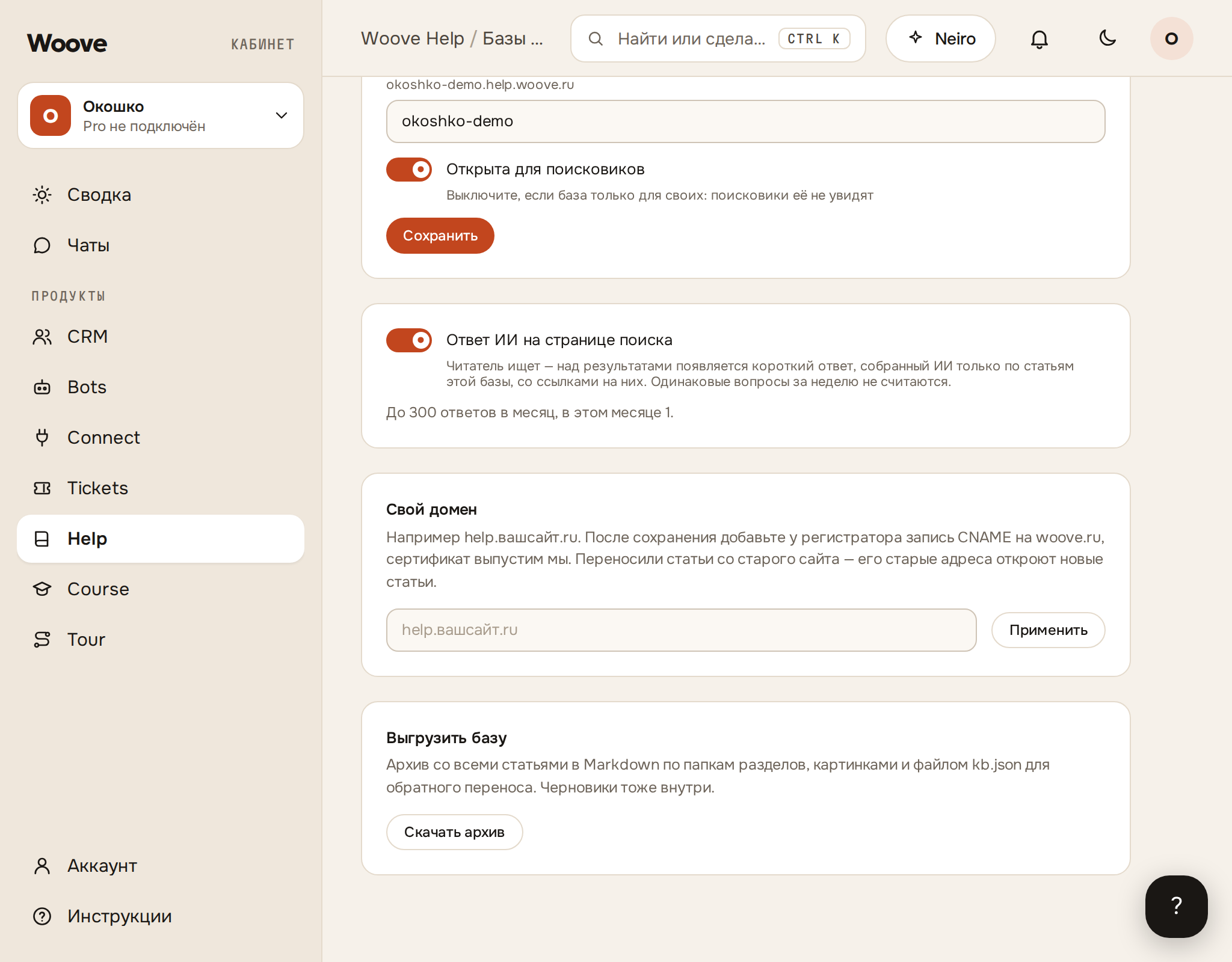Click the search magnifier icon

coord(596,38)
